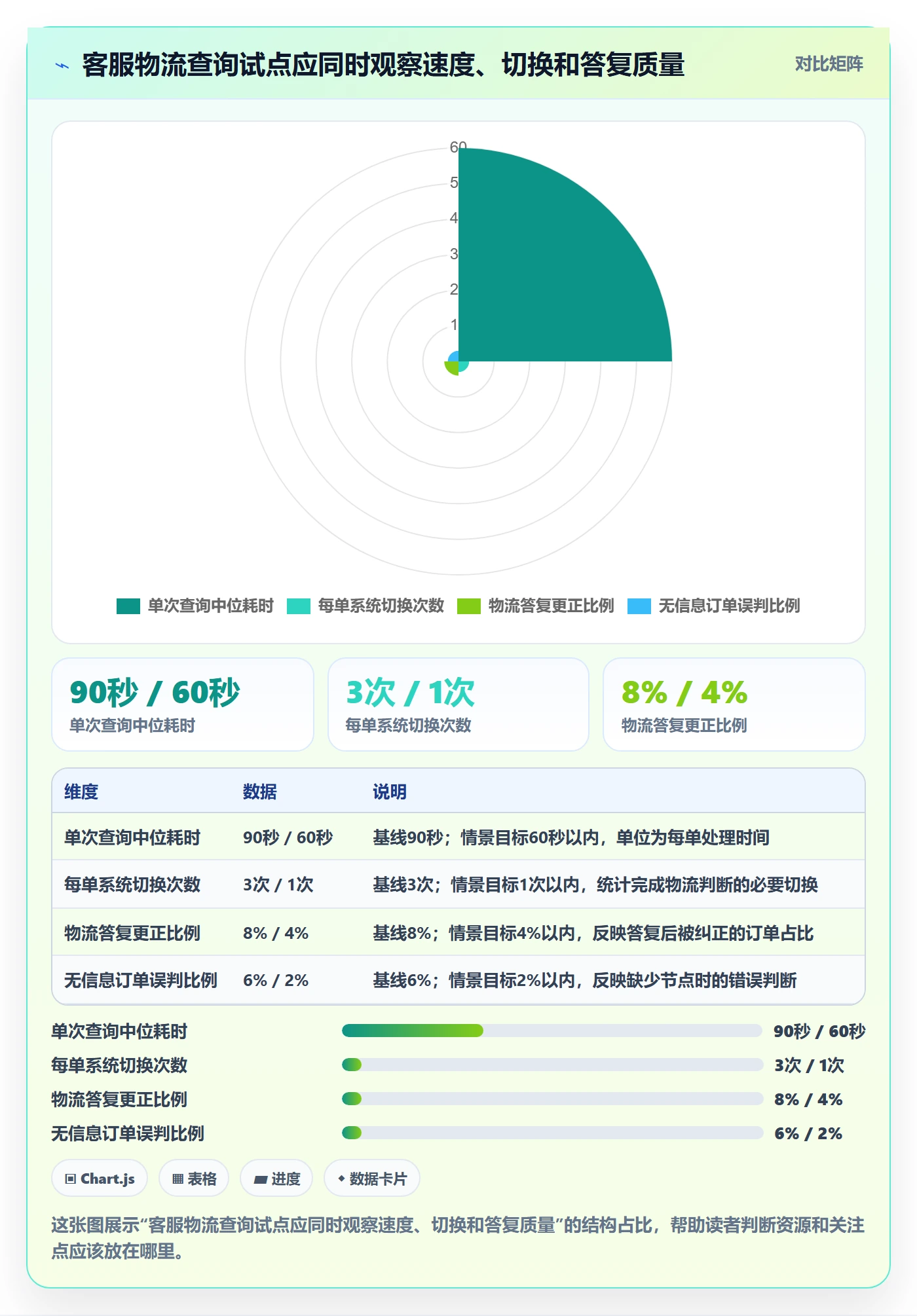This screenshot has width=917, height=1316.
Task: Toggle the 每单系统切换次数 legend item
Action: click(x=365, y=606)
